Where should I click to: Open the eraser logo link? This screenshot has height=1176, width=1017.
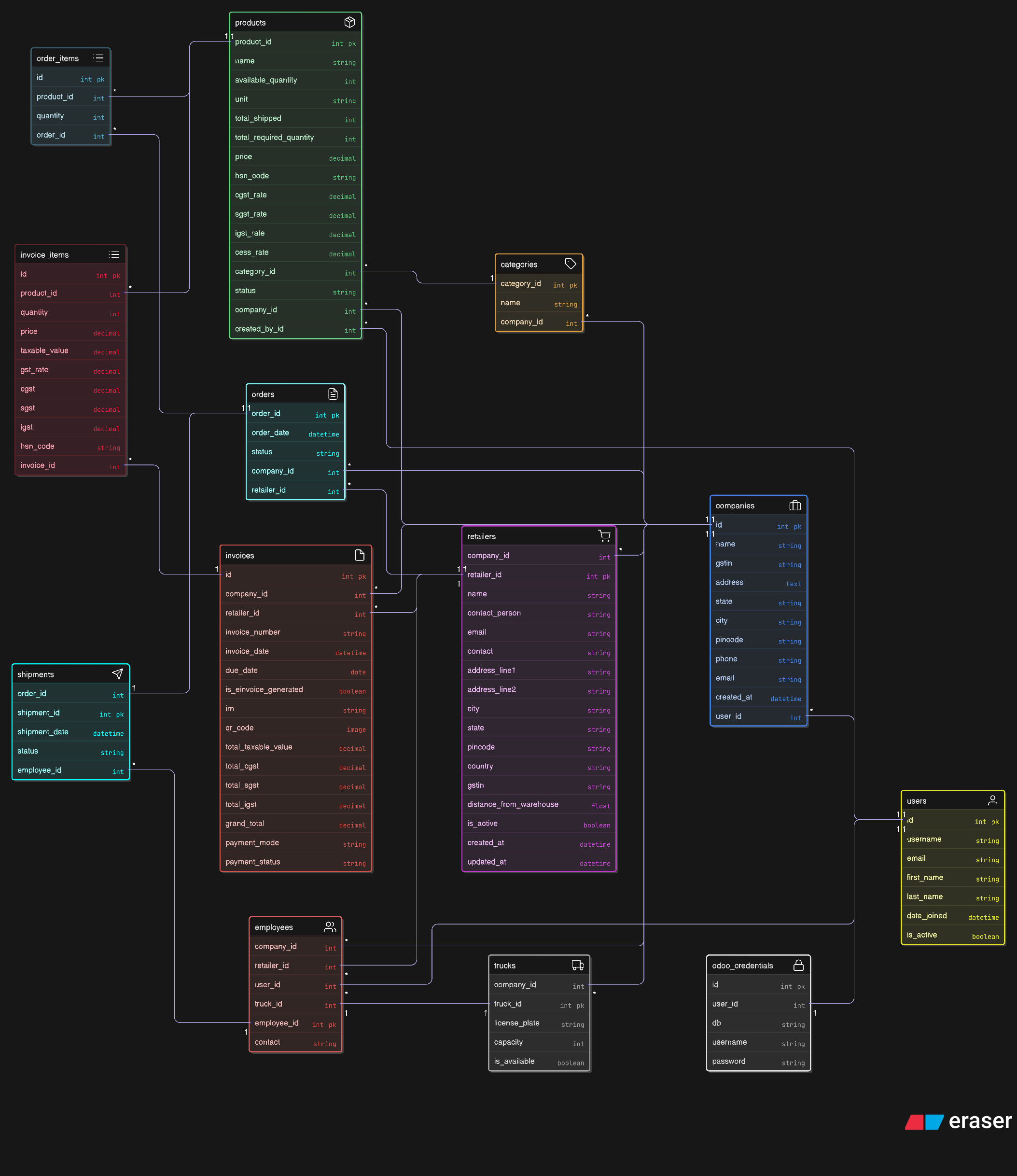click(958, 1121)
